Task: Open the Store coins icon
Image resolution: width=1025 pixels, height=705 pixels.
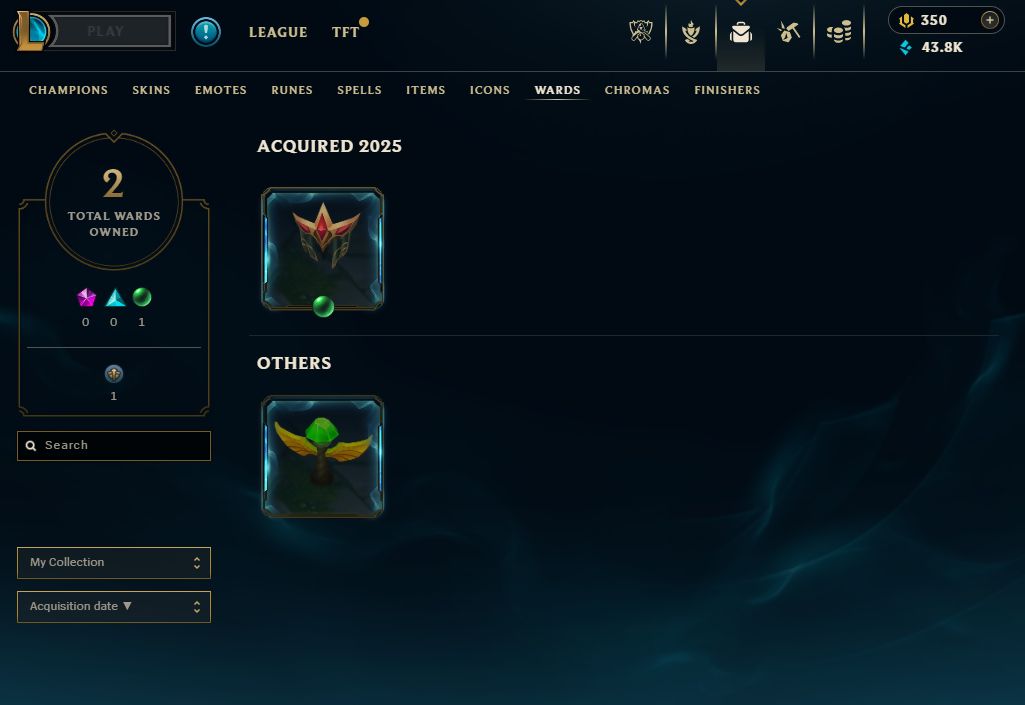Action: click(839, 31)
